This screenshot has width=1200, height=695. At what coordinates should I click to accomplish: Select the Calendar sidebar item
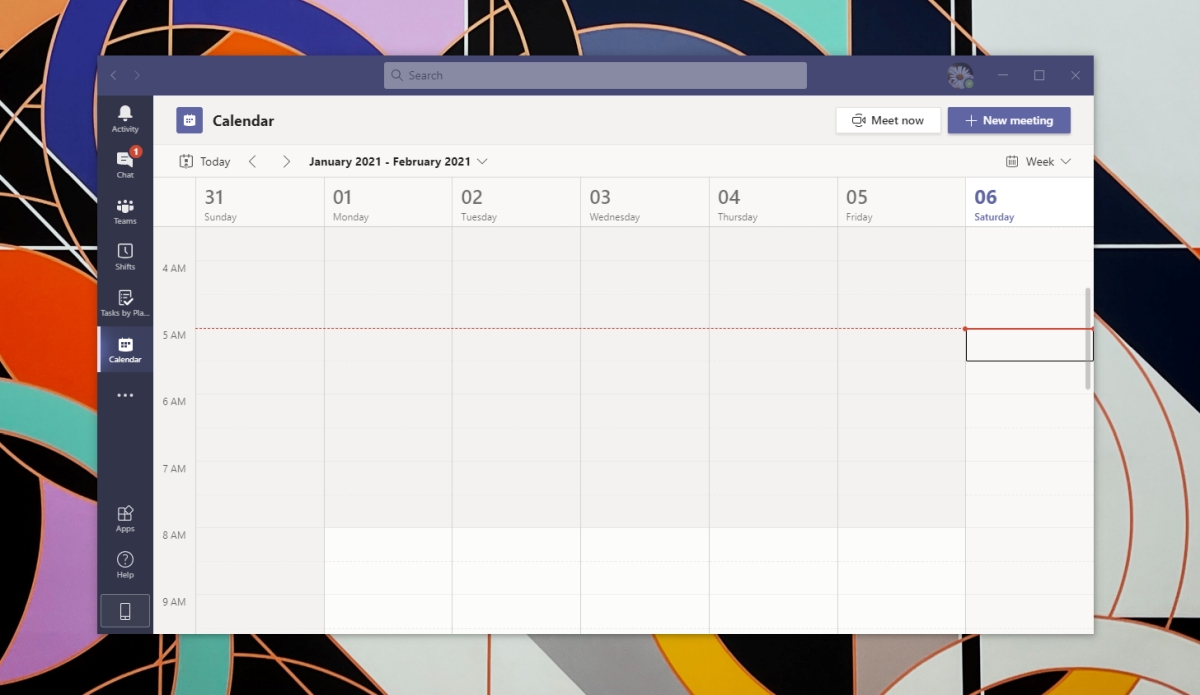click(x=125, y=349)
